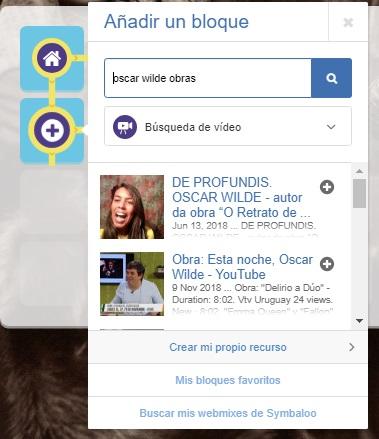Click the Esta noche Oscar Wilde video thumbnail
The height and width of the screenshot is (439, 379).
[132, 284]
